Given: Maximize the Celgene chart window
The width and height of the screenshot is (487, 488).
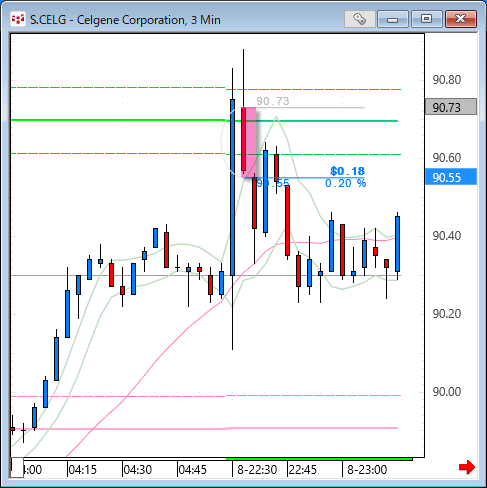Looking at the screenshot, I should coord(426,19).
